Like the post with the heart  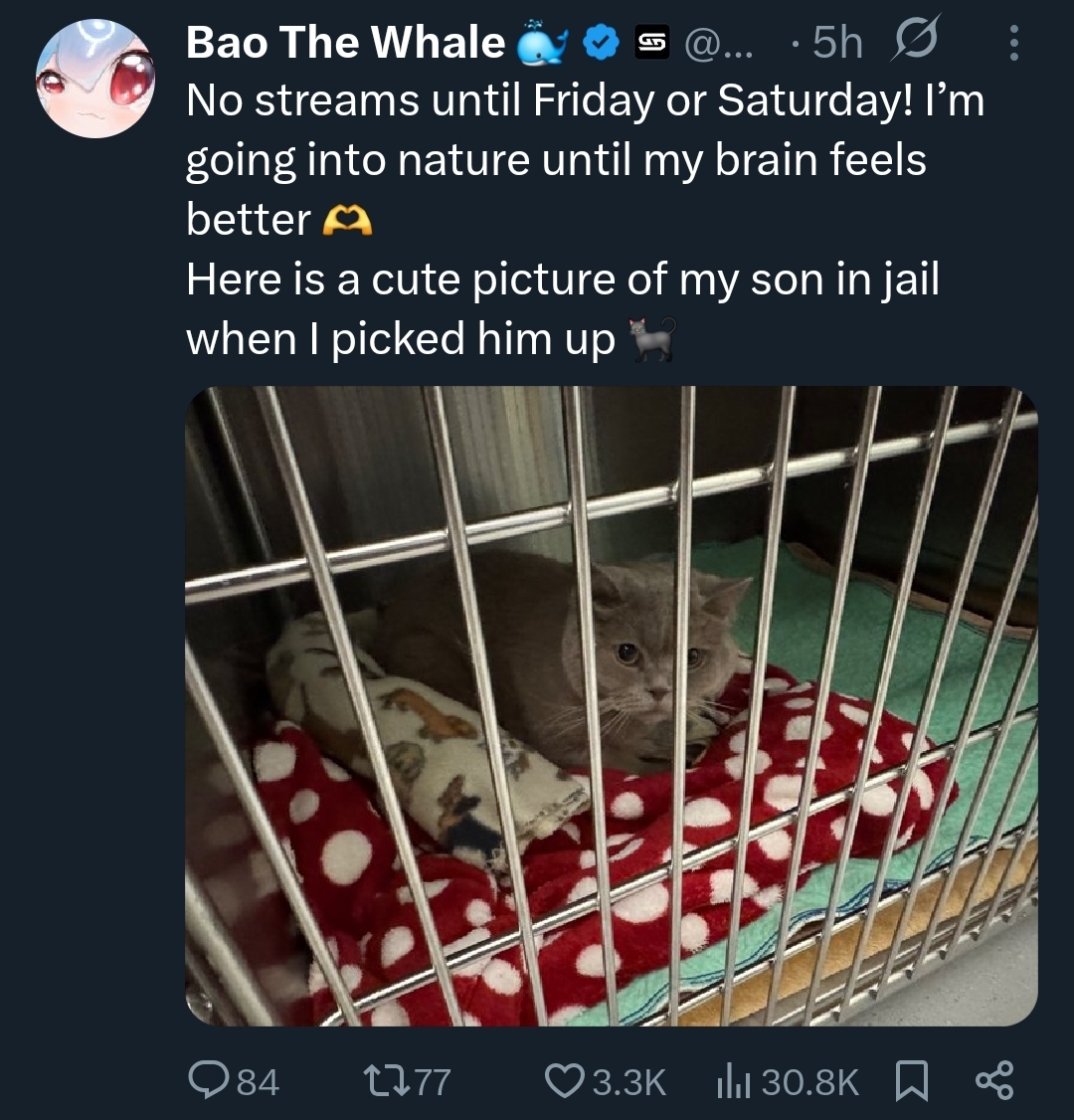565,1080
